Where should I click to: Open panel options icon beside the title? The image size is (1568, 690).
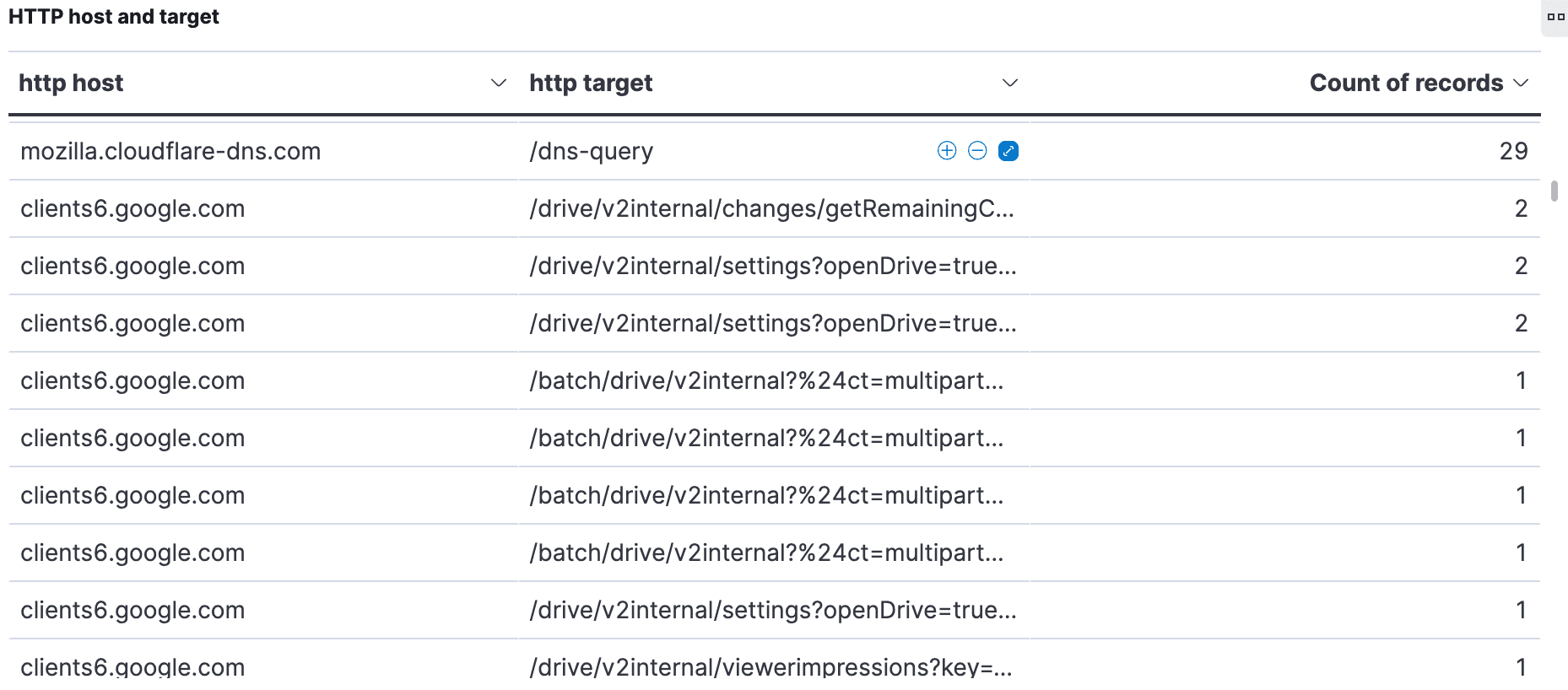click(x=1555, y=17)
